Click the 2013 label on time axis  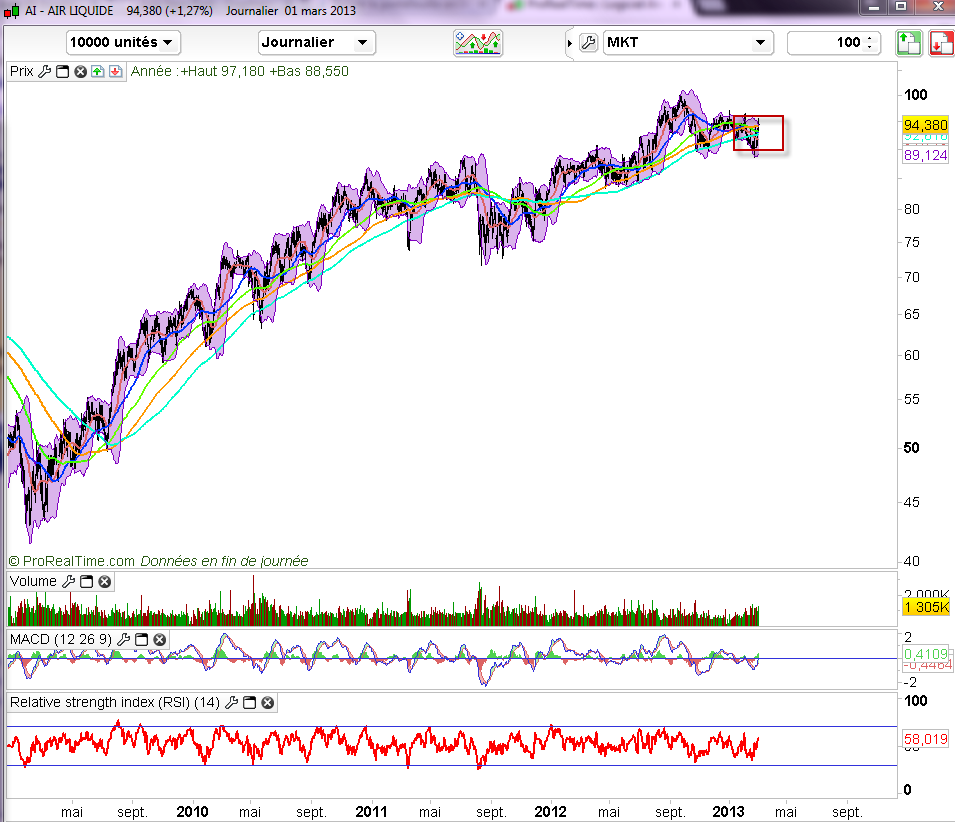pos(728,812)
